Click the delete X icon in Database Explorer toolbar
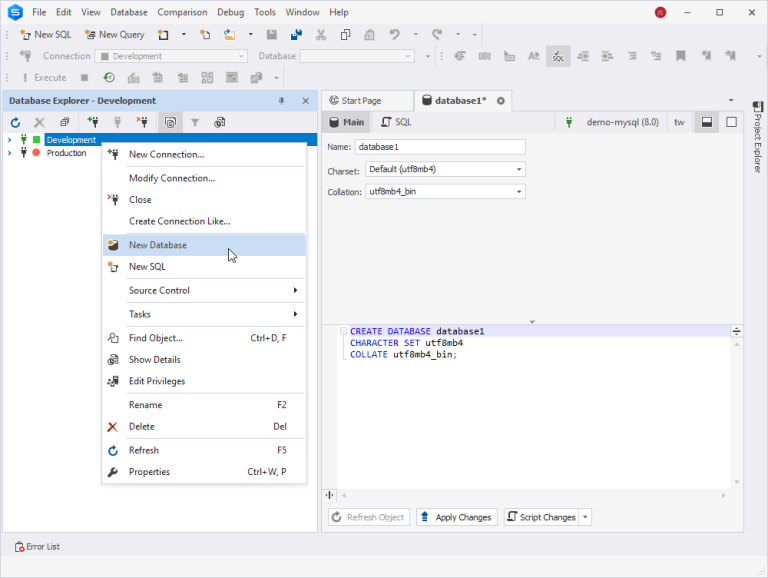 [40, 122]
